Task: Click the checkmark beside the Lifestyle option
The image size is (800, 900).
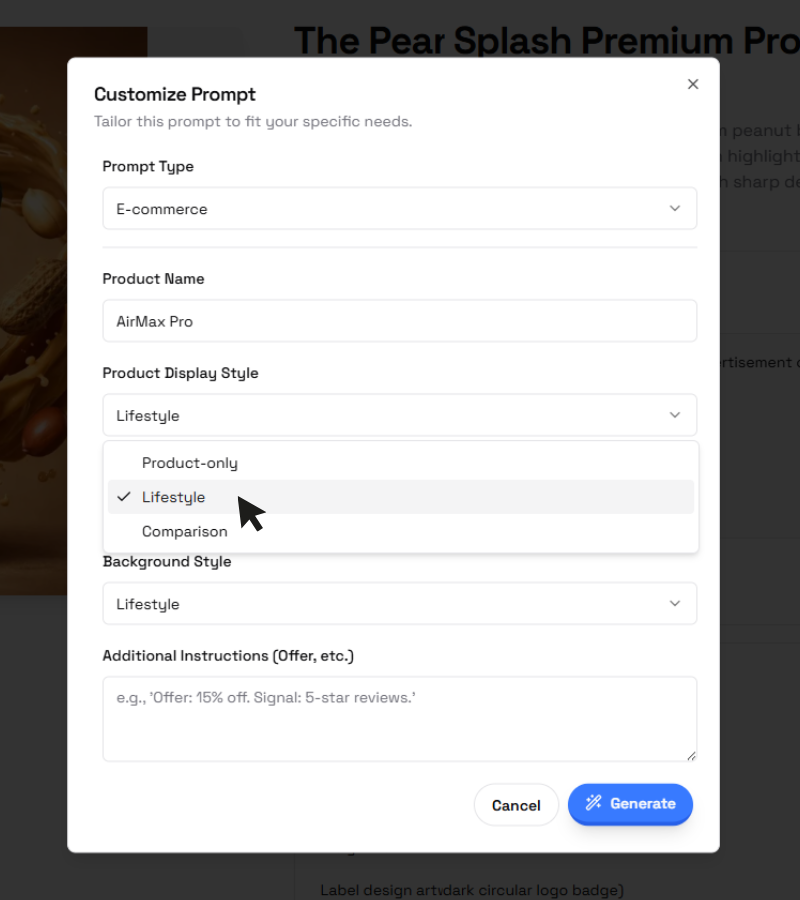Action: tap(123, 496)
